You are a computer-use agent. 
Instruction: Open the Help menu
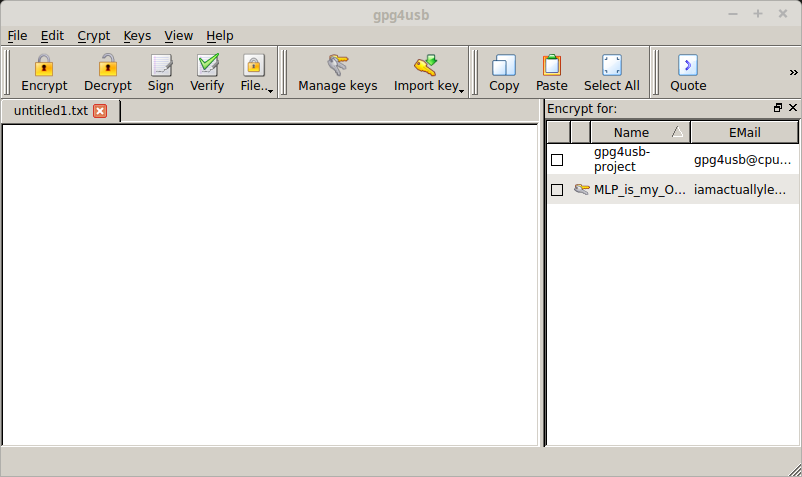pyautogui.click(x=220, y=36)
